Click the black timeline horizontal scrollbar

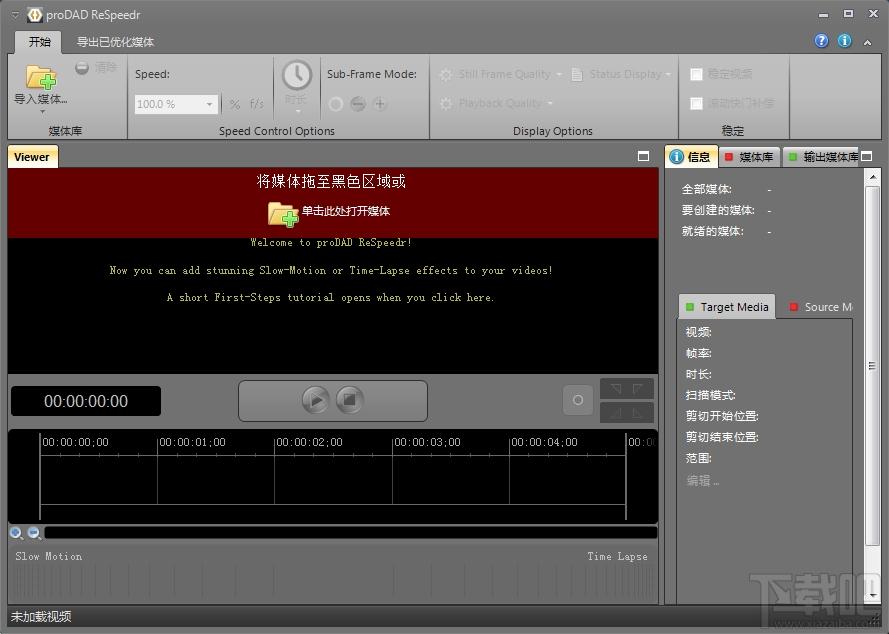[351, 532]
